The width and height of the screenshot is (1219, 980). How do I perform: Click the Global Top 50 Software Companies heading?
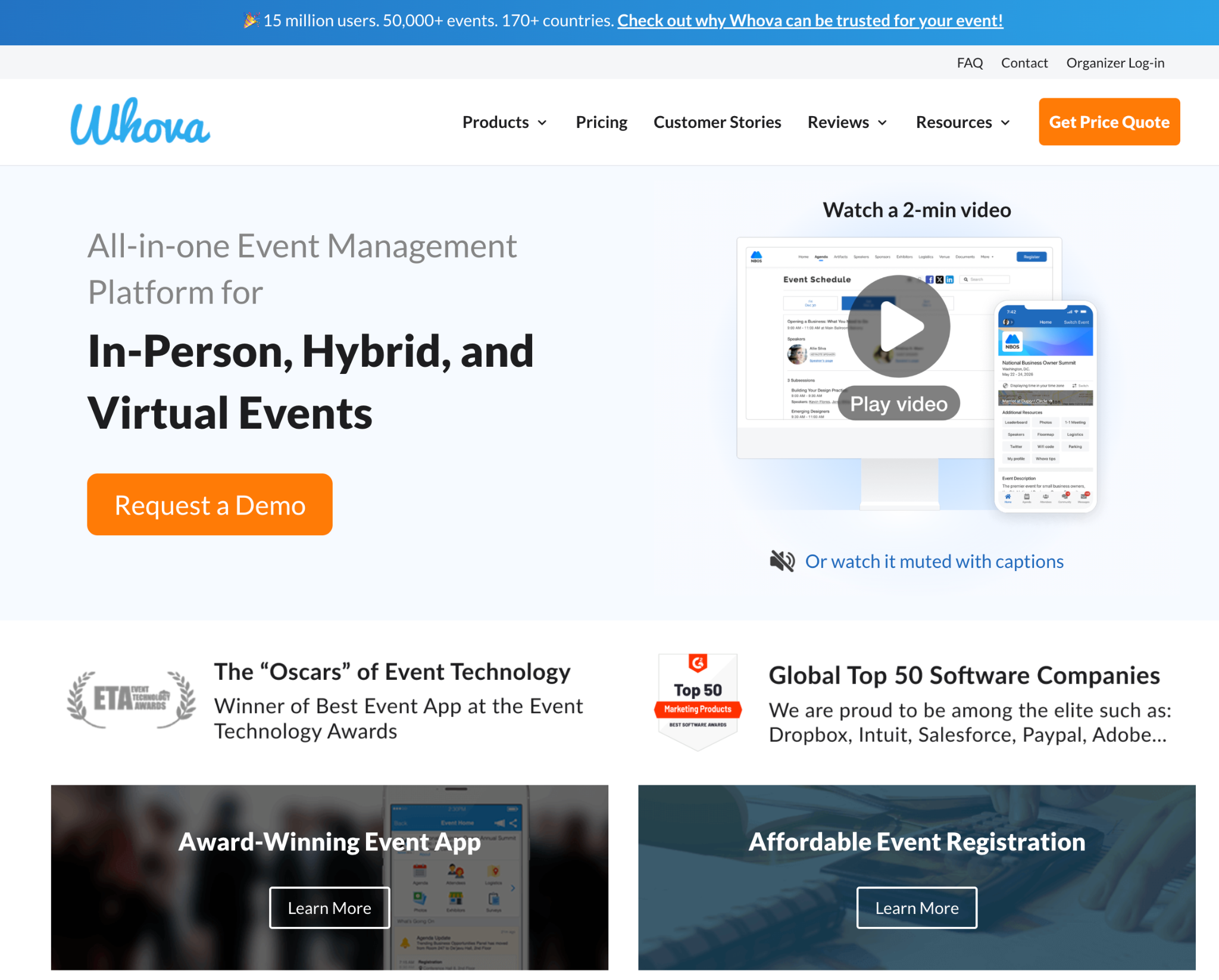point(964,676)
